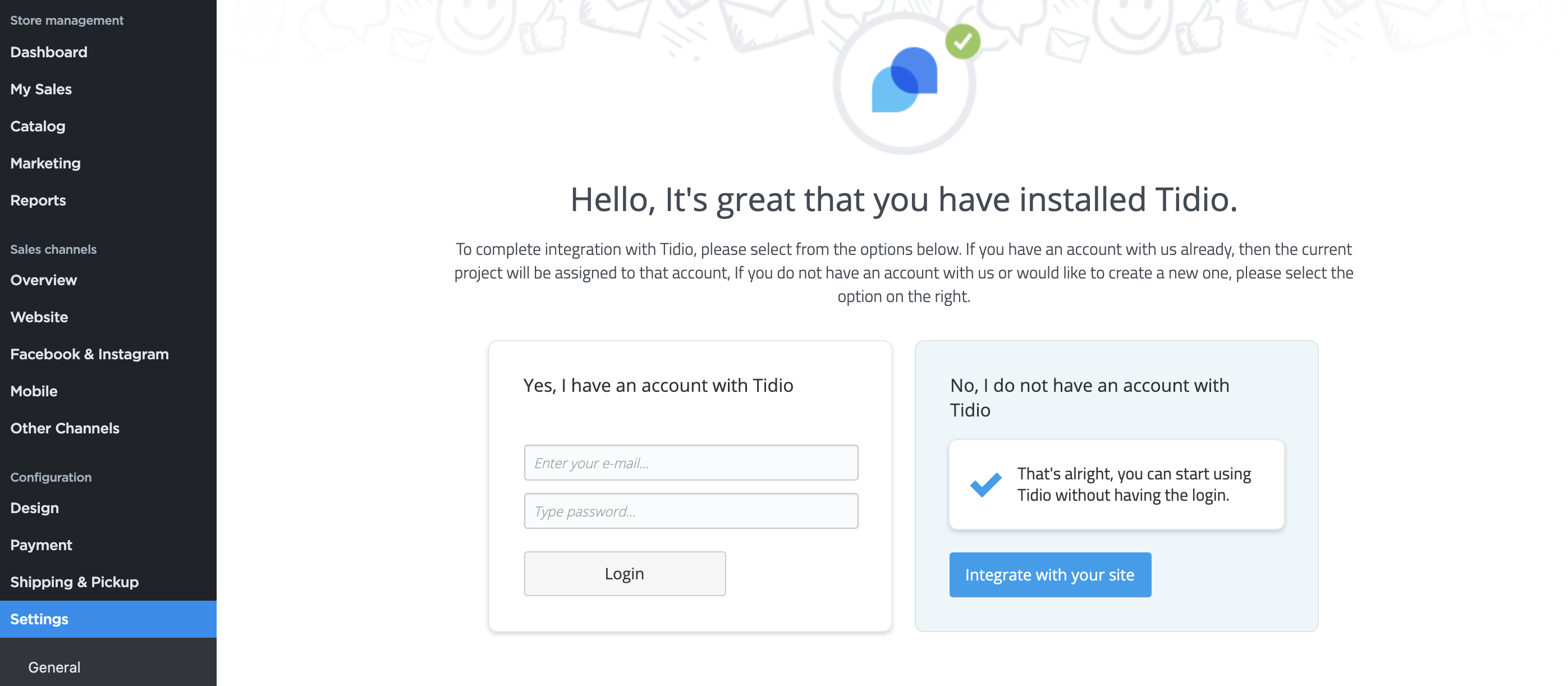Open Shipping & Pickup configuration

tap(74, 582)
